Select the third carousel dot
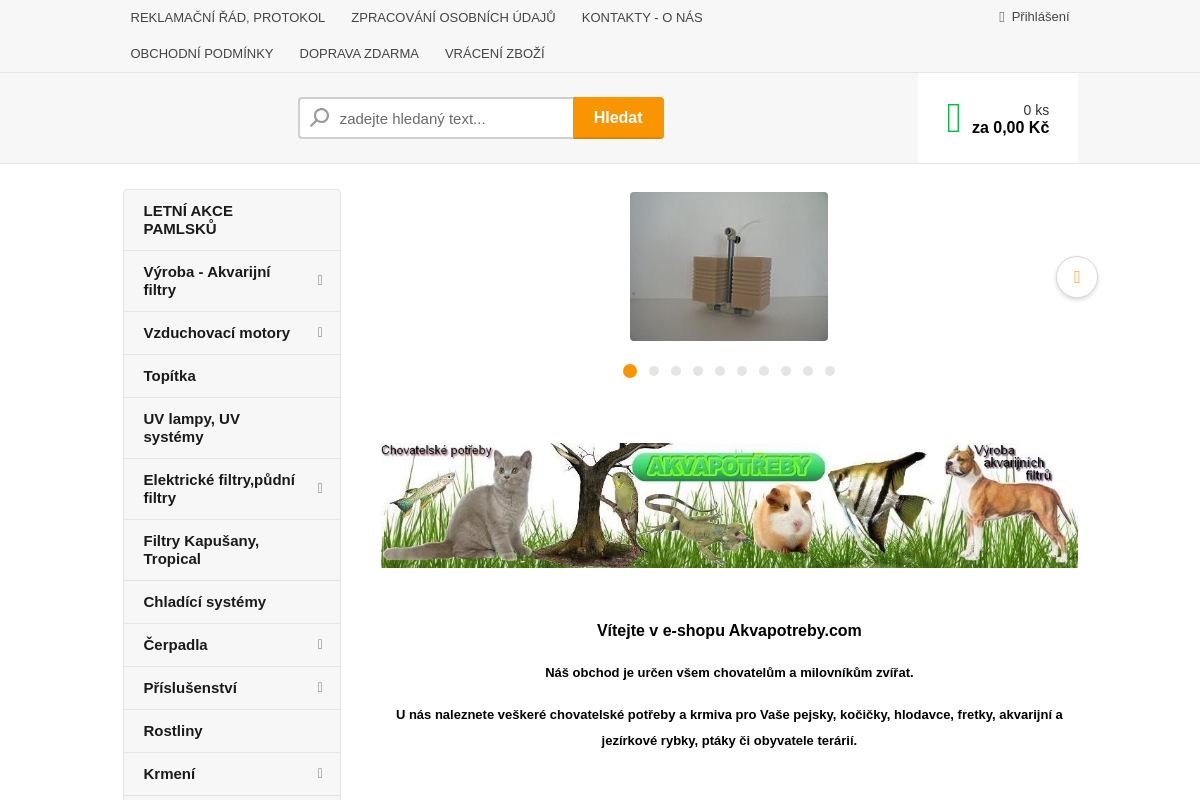 pos(676,371)
